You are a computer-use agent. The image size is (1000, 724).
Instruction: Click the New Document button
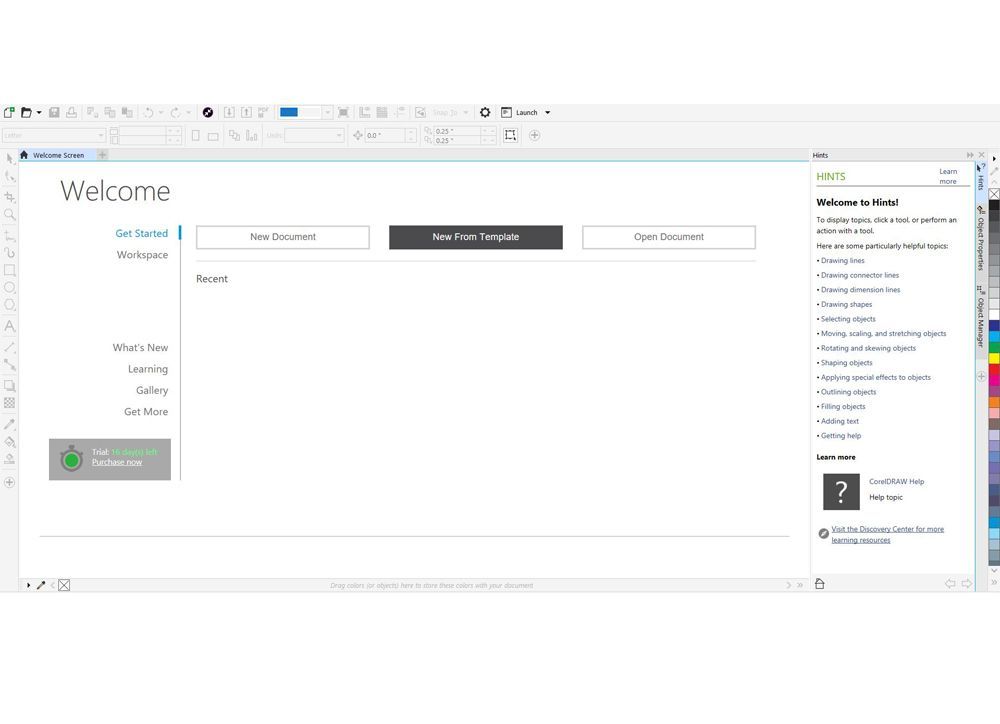(283, 237)
